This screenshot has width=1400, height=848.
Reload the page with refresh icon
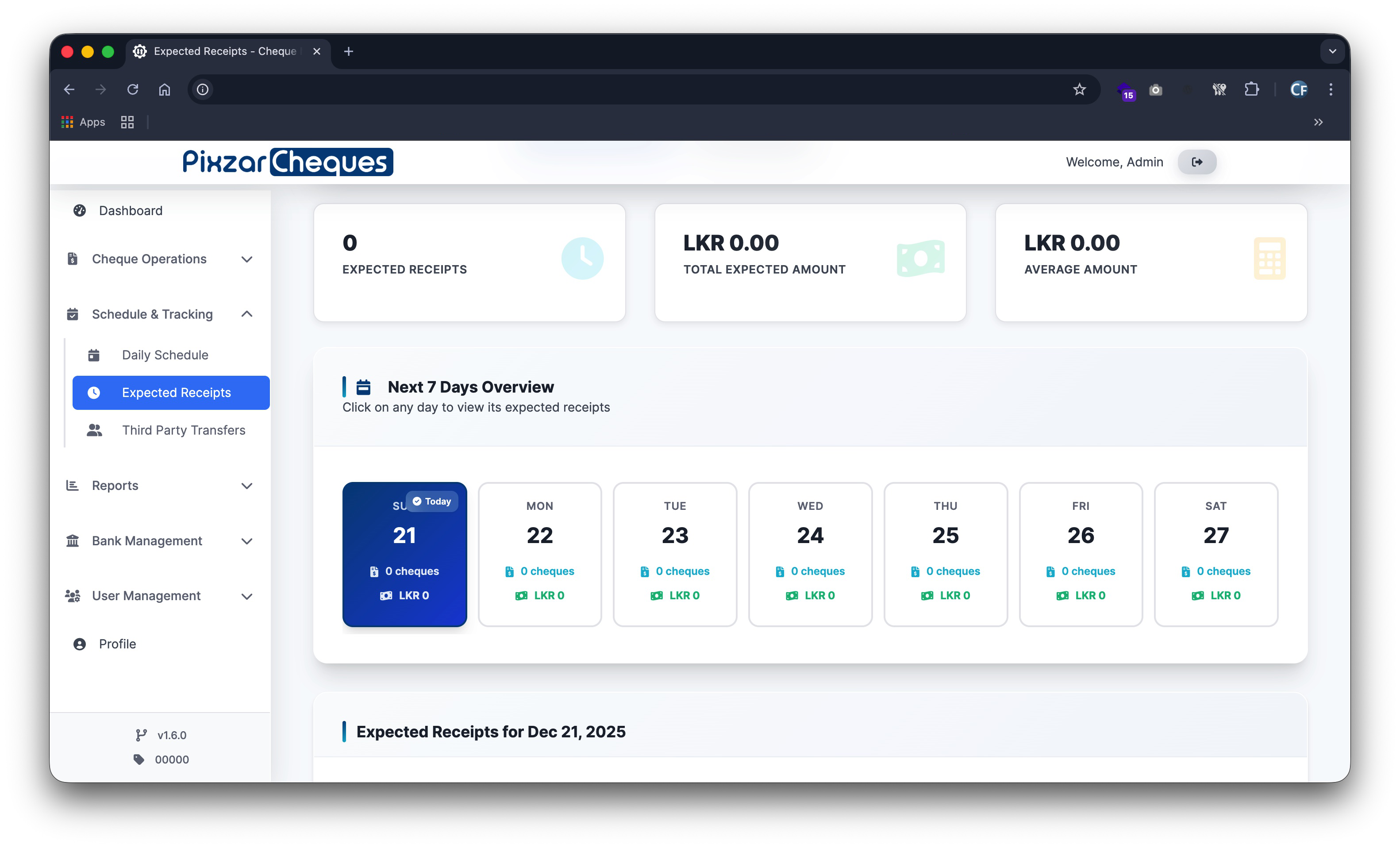[132, 89]
